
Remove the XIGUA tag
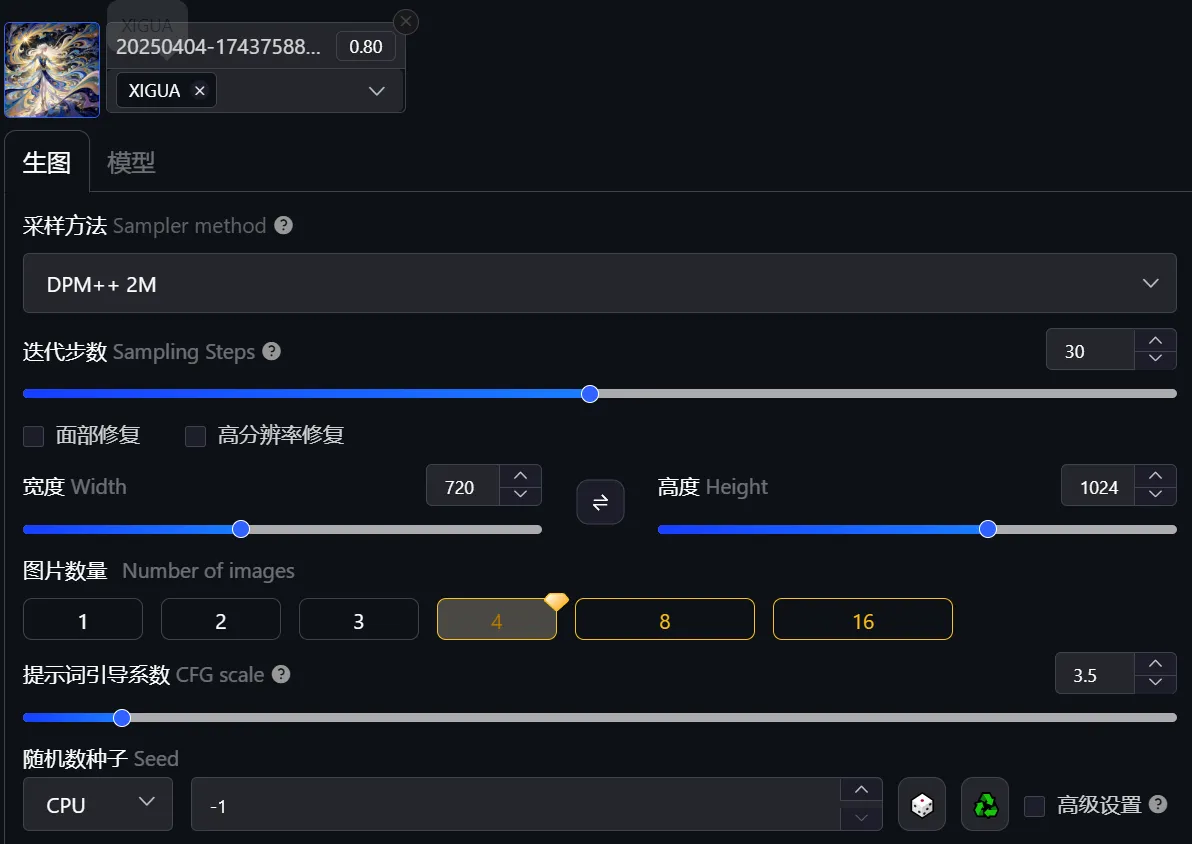coord(199,91)
